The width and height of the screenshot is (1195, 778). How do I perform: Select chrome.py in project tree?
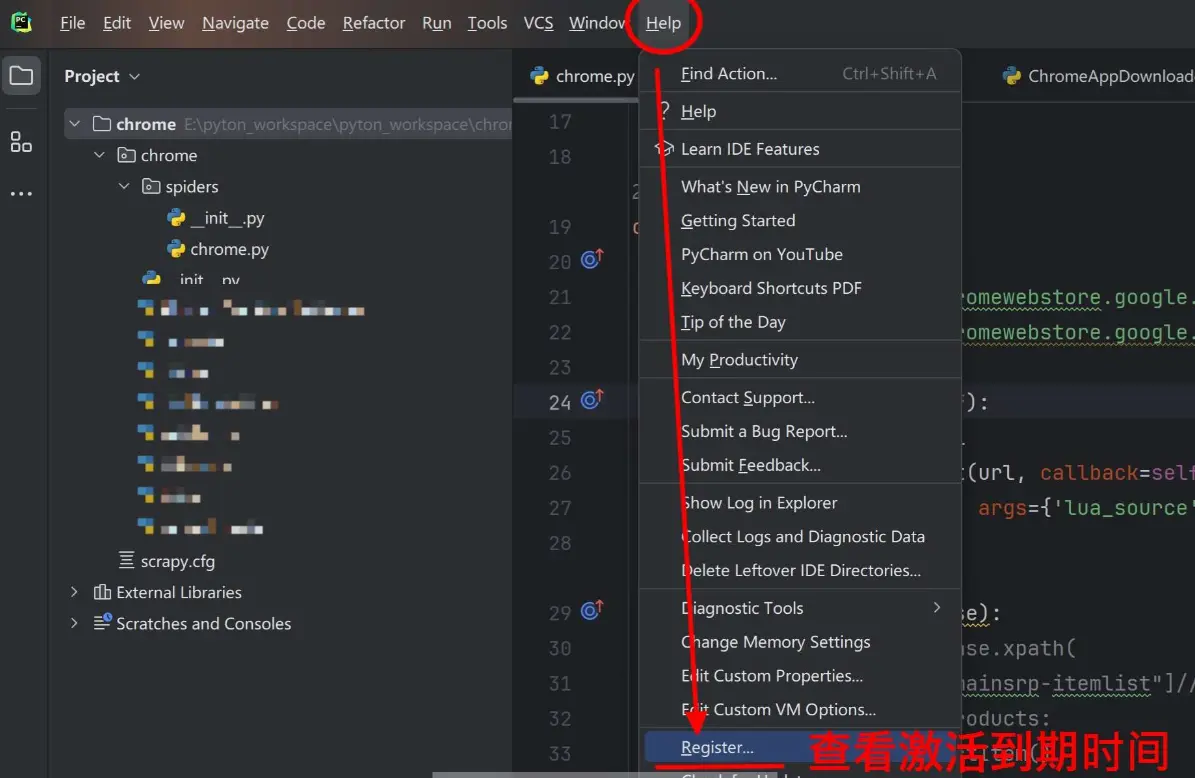pos(229,249)
